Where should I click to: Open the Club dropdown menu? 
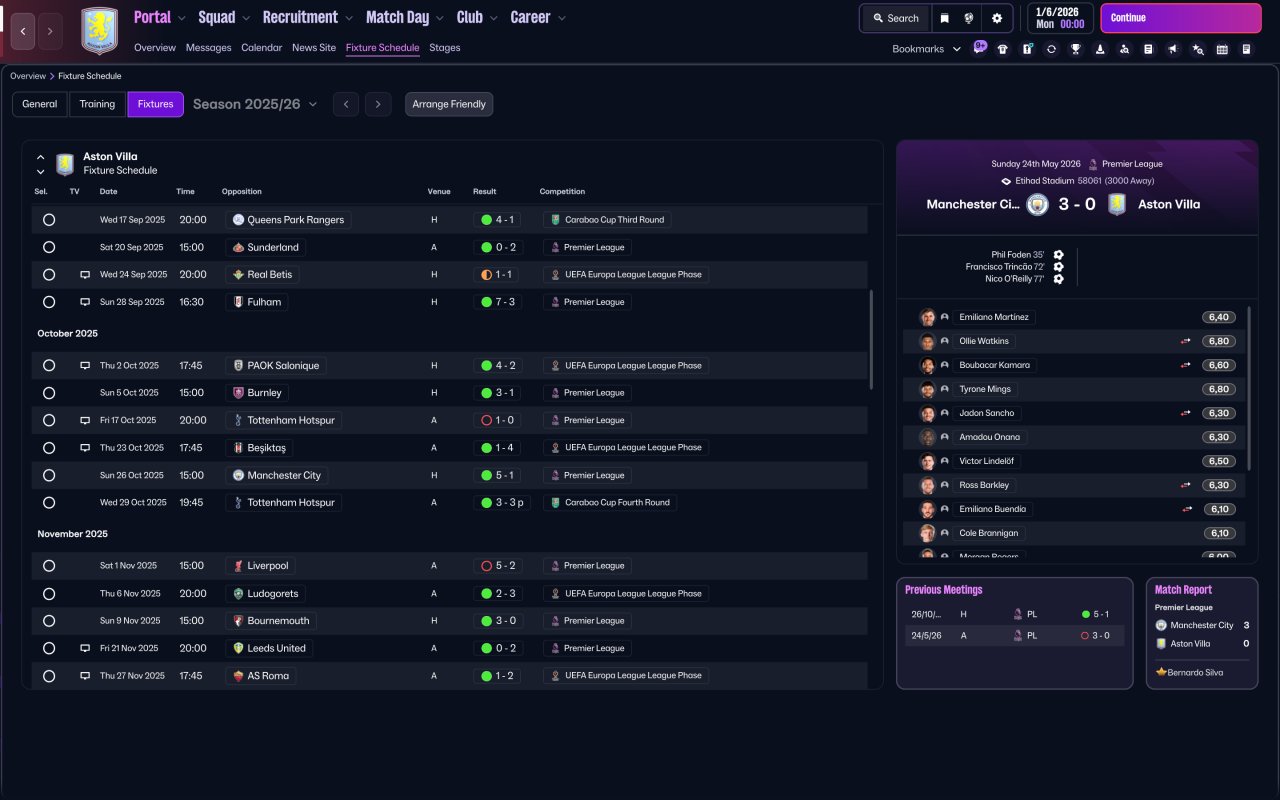tap(477, 17)
